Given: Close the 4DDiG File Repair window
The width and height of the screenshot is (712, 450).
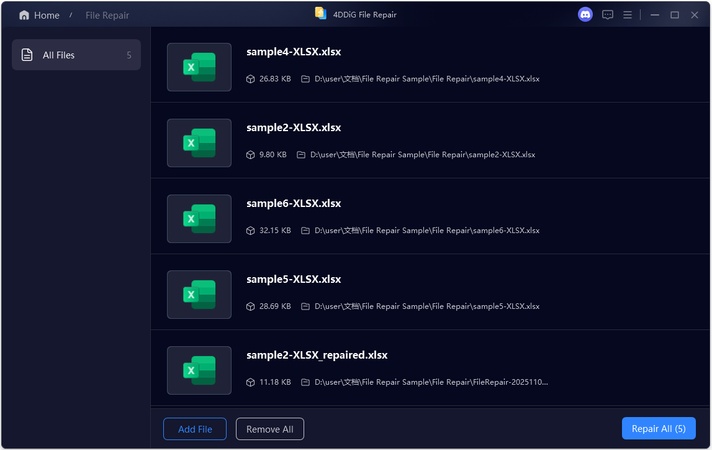Looking at the screenshot, I should coord(695,15).
